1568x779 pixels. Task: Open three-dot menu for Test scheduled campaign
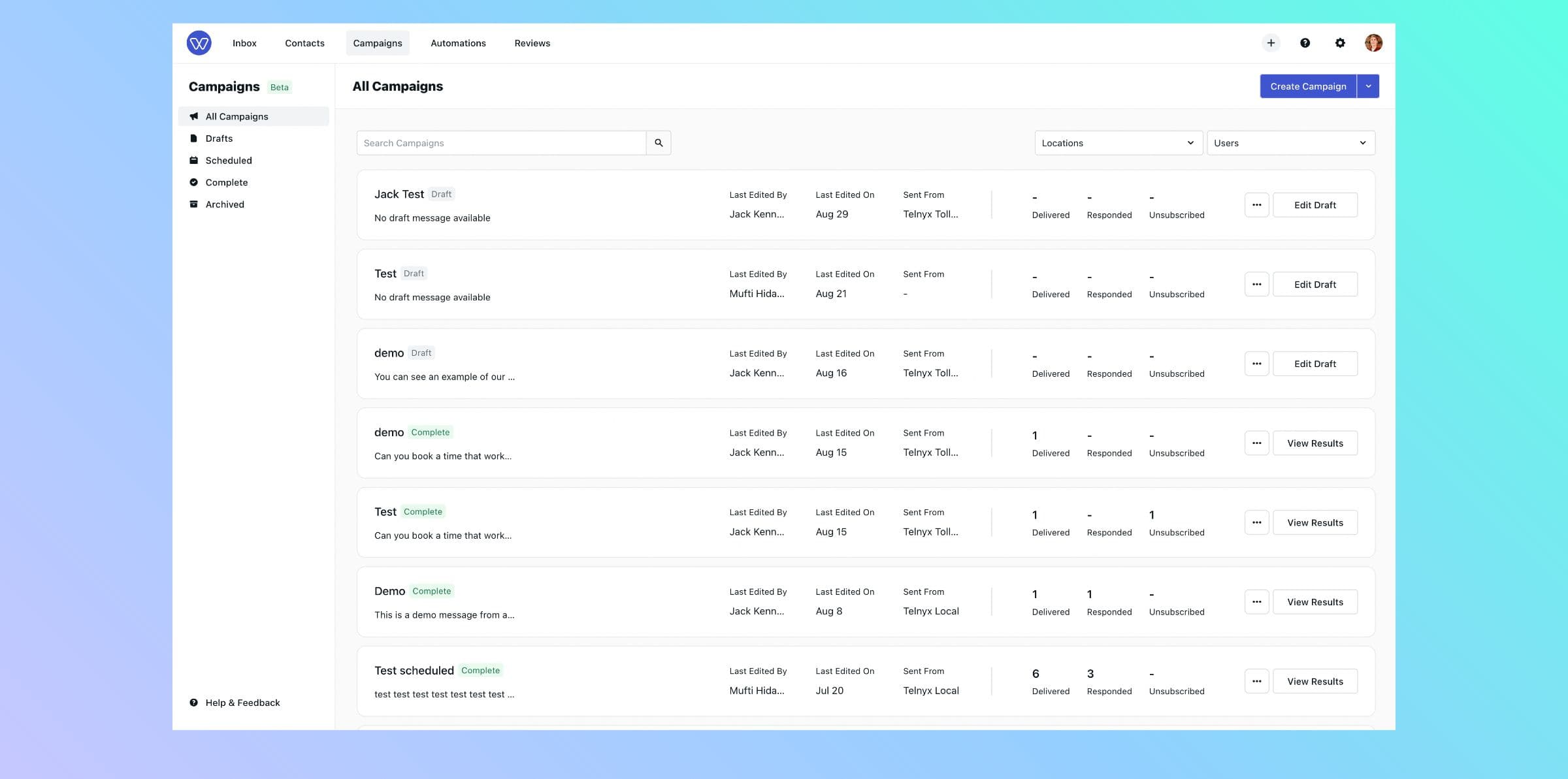point(1256,681)
